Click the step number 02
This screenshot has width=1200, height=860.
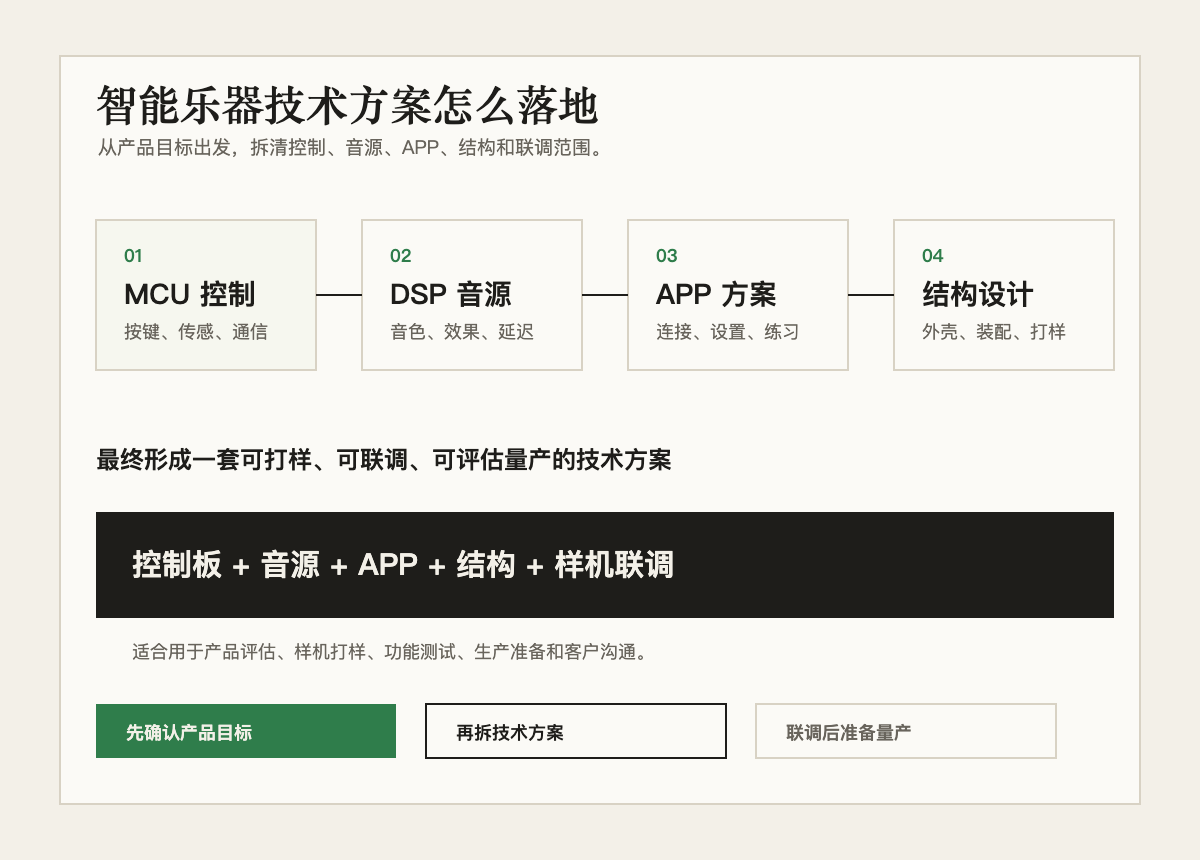400,256
